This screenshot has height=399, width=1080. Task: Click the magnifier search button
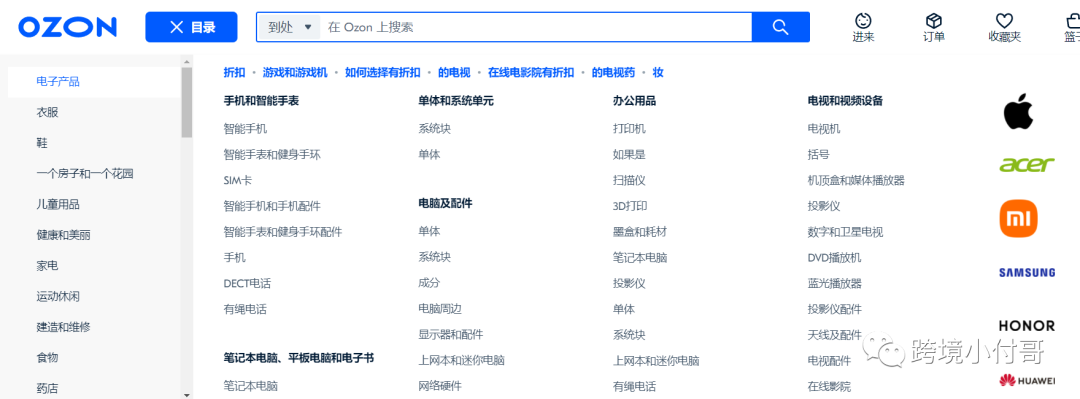tap(780, 28)
